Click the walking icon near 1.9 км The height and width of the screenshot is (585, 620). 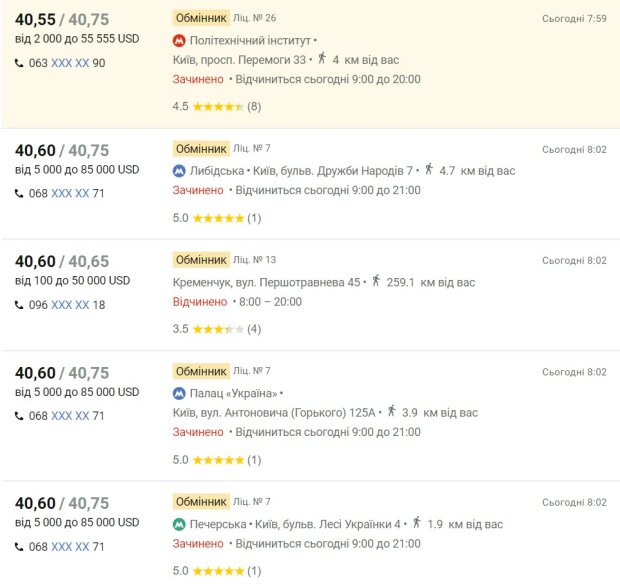(x=416, y=522)
